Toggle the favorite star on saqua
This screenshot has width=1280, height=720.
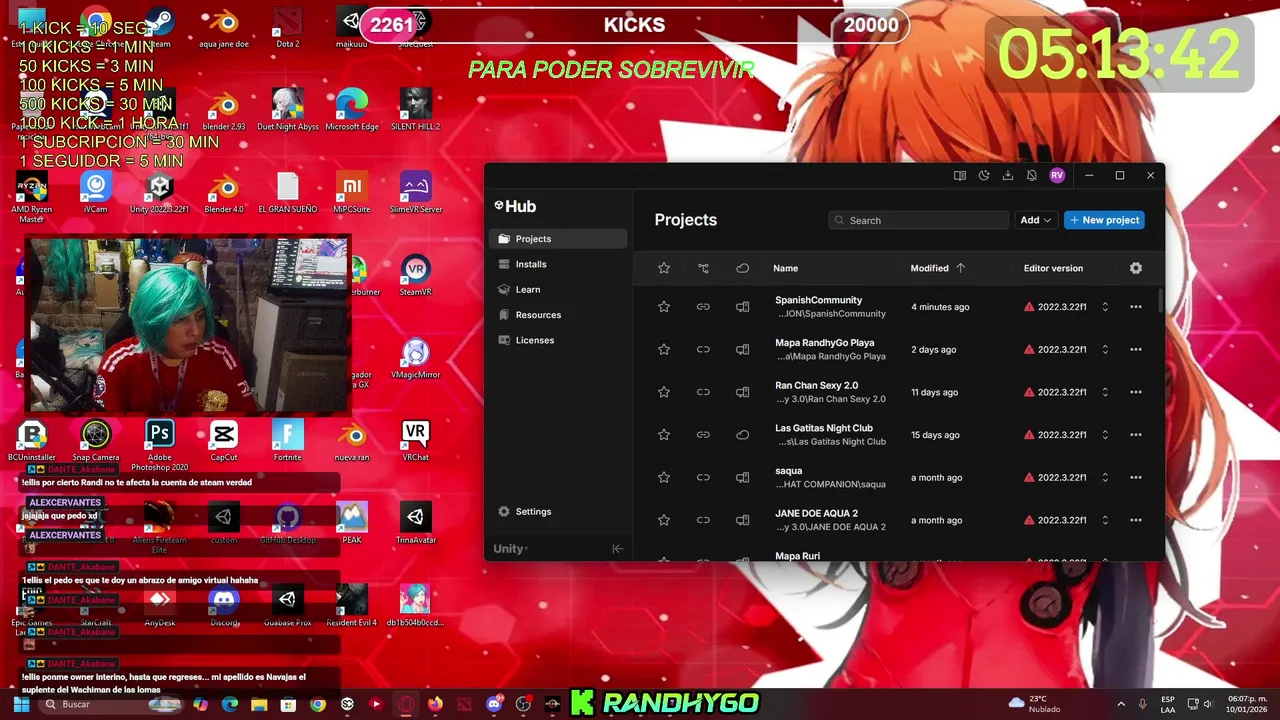point(664,478)
